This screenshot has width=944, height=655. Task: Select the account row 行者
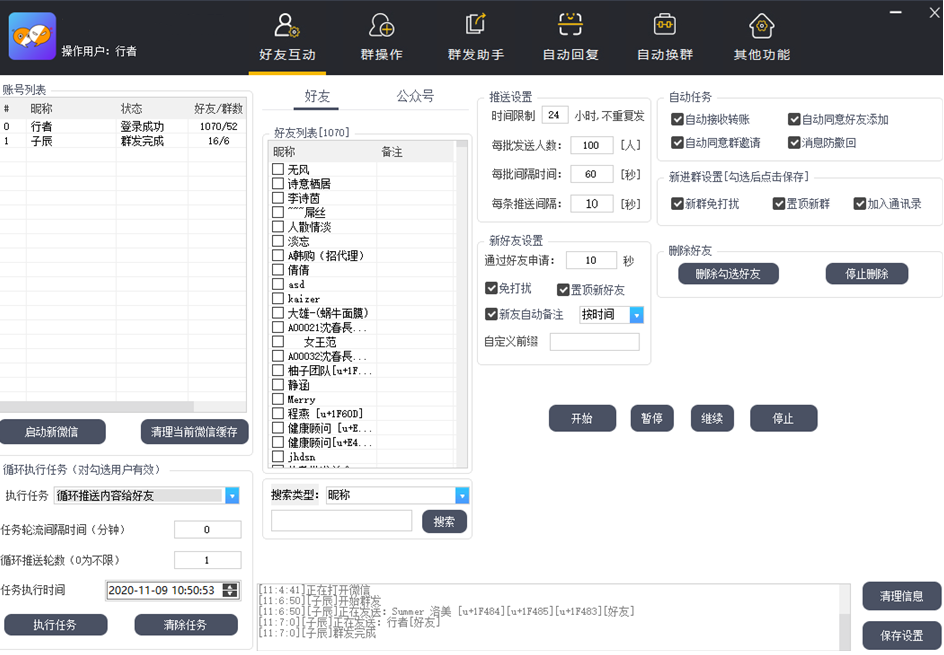click(x=123, y=126)
